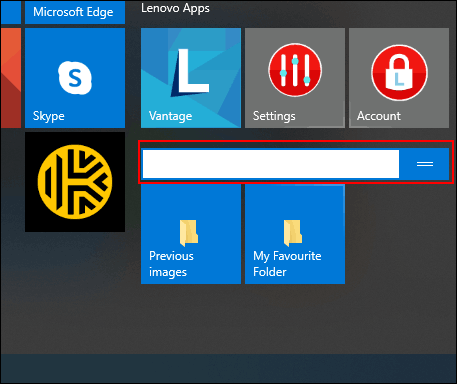
Task: Click the group name text field
Action: point(271,164)
